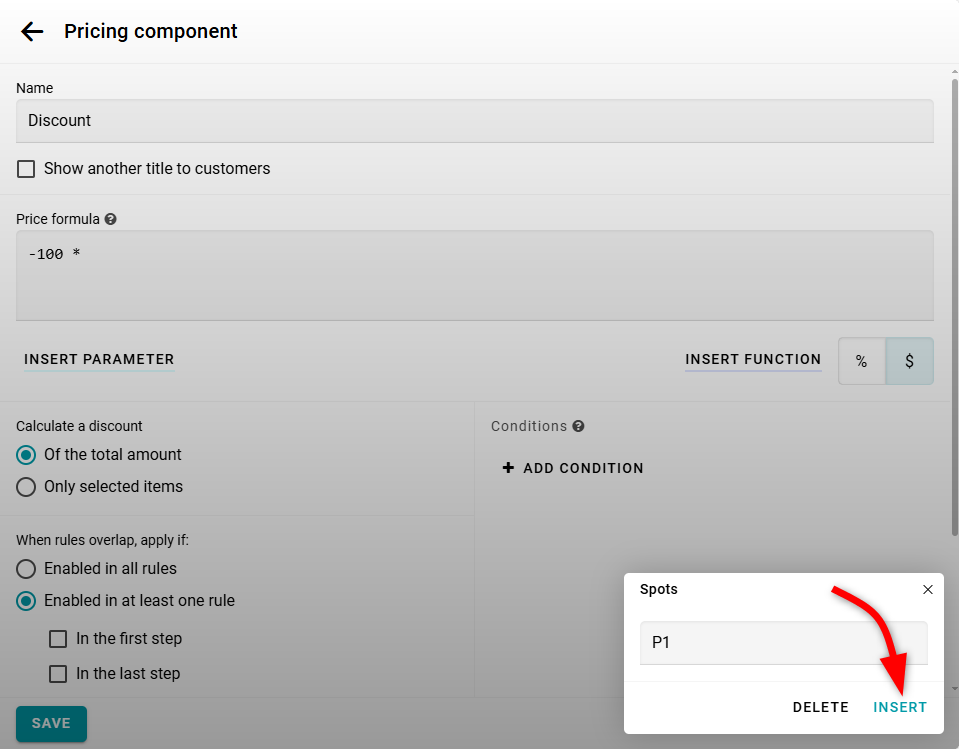Enable Show another title to customers
This screenshot has height=749, width=959.
point(27,169)
